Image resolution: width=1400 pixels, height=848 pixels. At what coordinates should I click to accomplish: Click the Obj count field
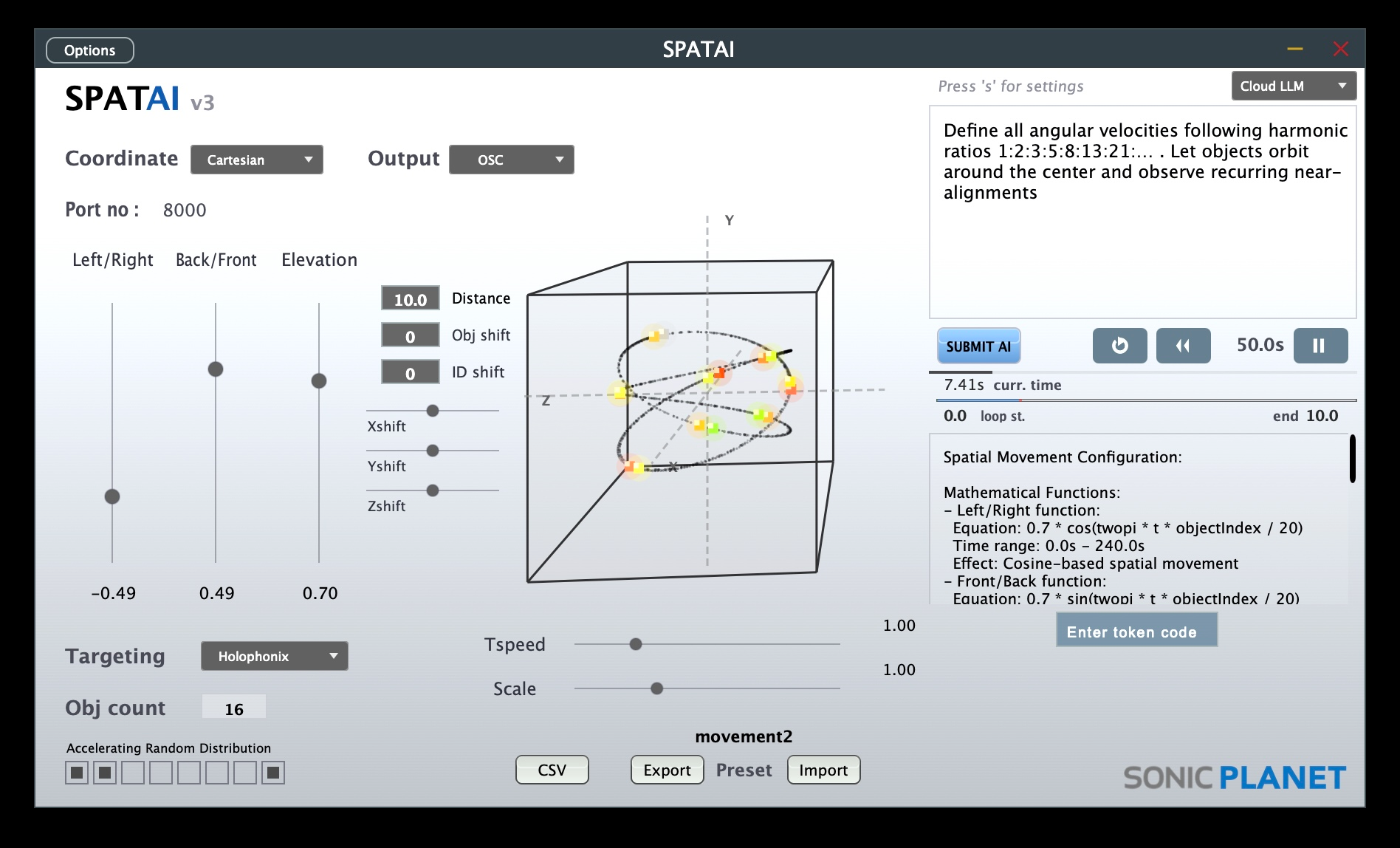[234, 708]
